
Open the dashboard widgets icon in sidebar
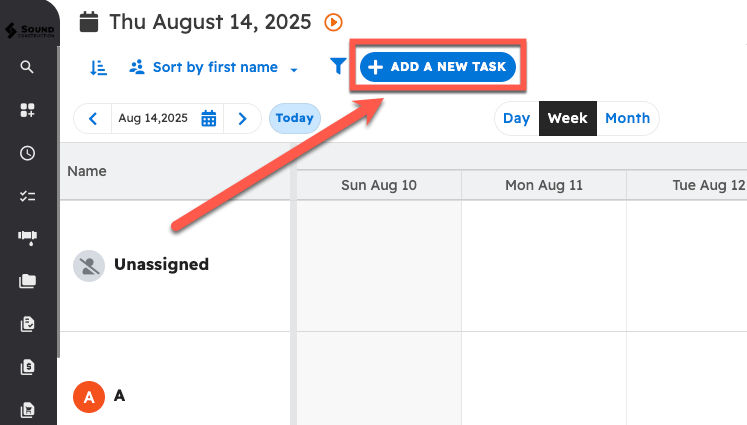pyautogui.click(x=27, y=110)
